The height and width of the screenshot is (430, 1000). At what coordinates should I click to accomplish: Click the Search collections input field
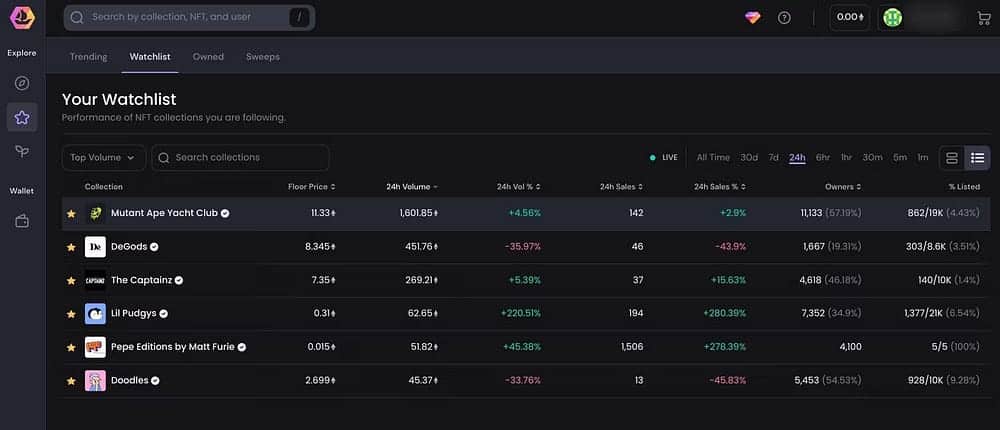(245, 157)
